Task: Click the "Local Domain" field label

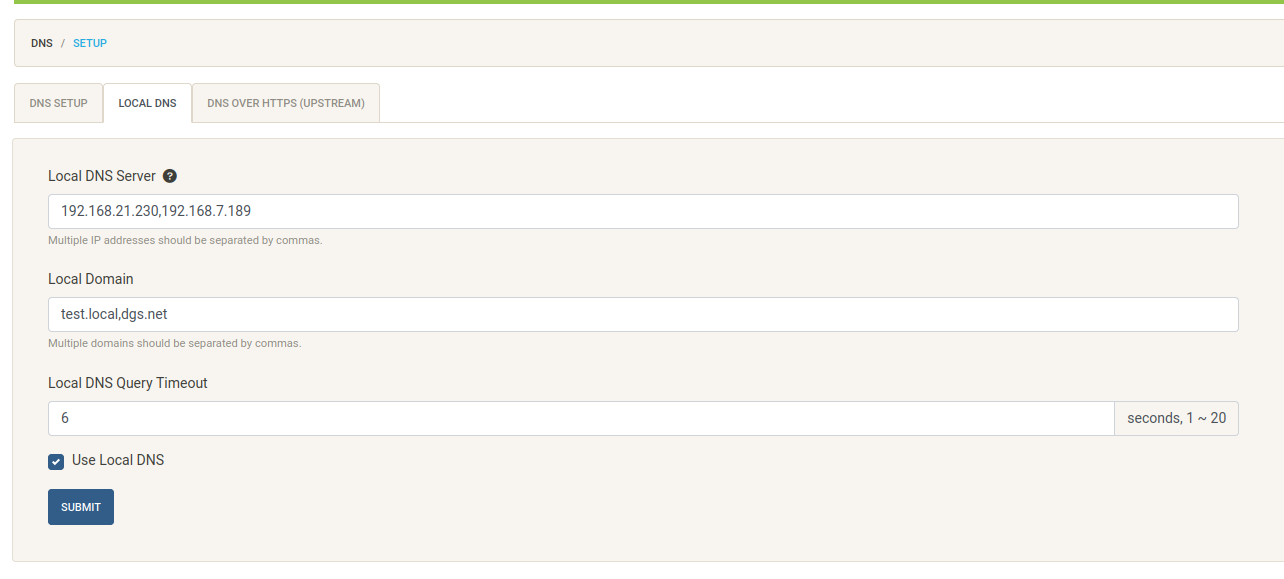Action: (91, 279)
